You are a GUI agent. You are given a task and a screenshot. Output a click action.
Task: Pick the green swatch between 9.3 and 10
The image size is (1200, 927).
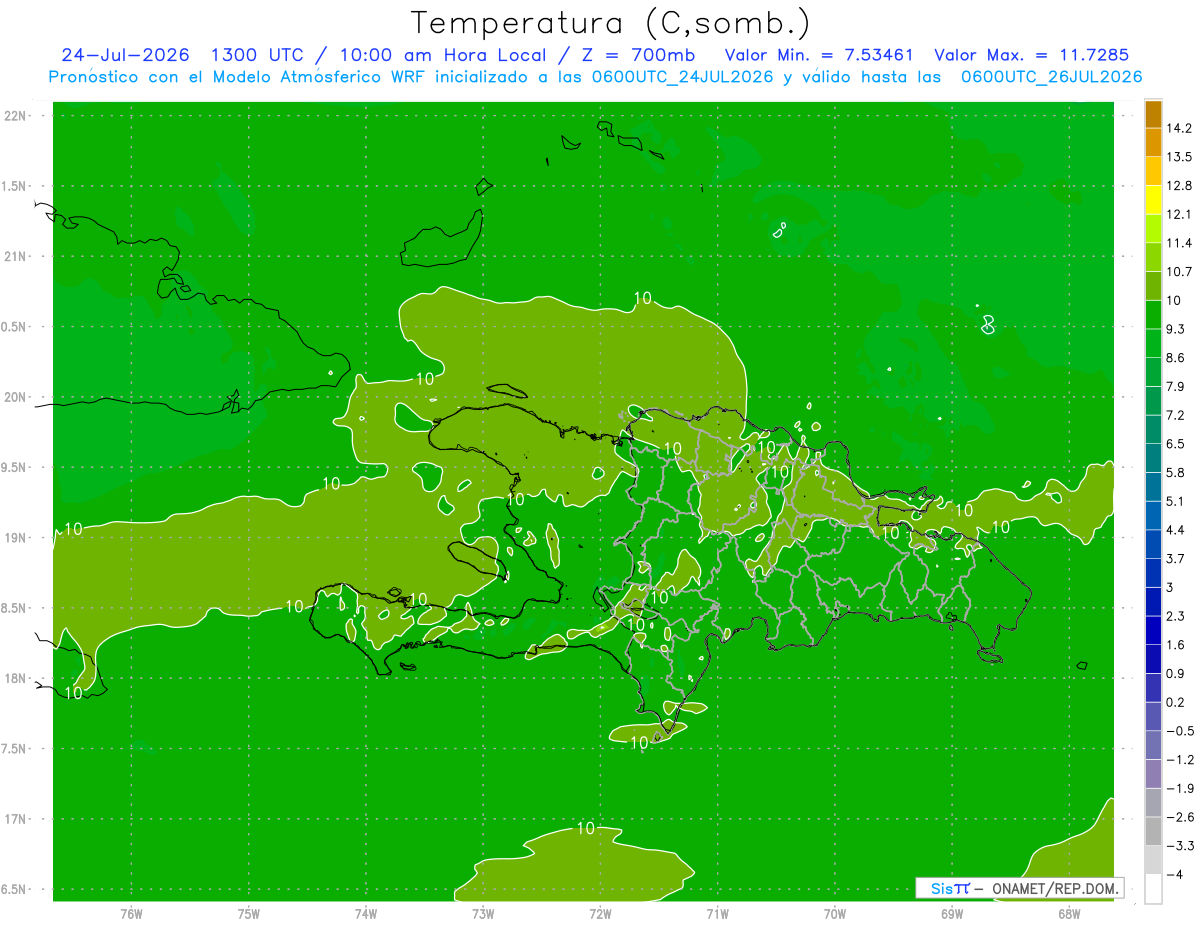point(1153,315)
